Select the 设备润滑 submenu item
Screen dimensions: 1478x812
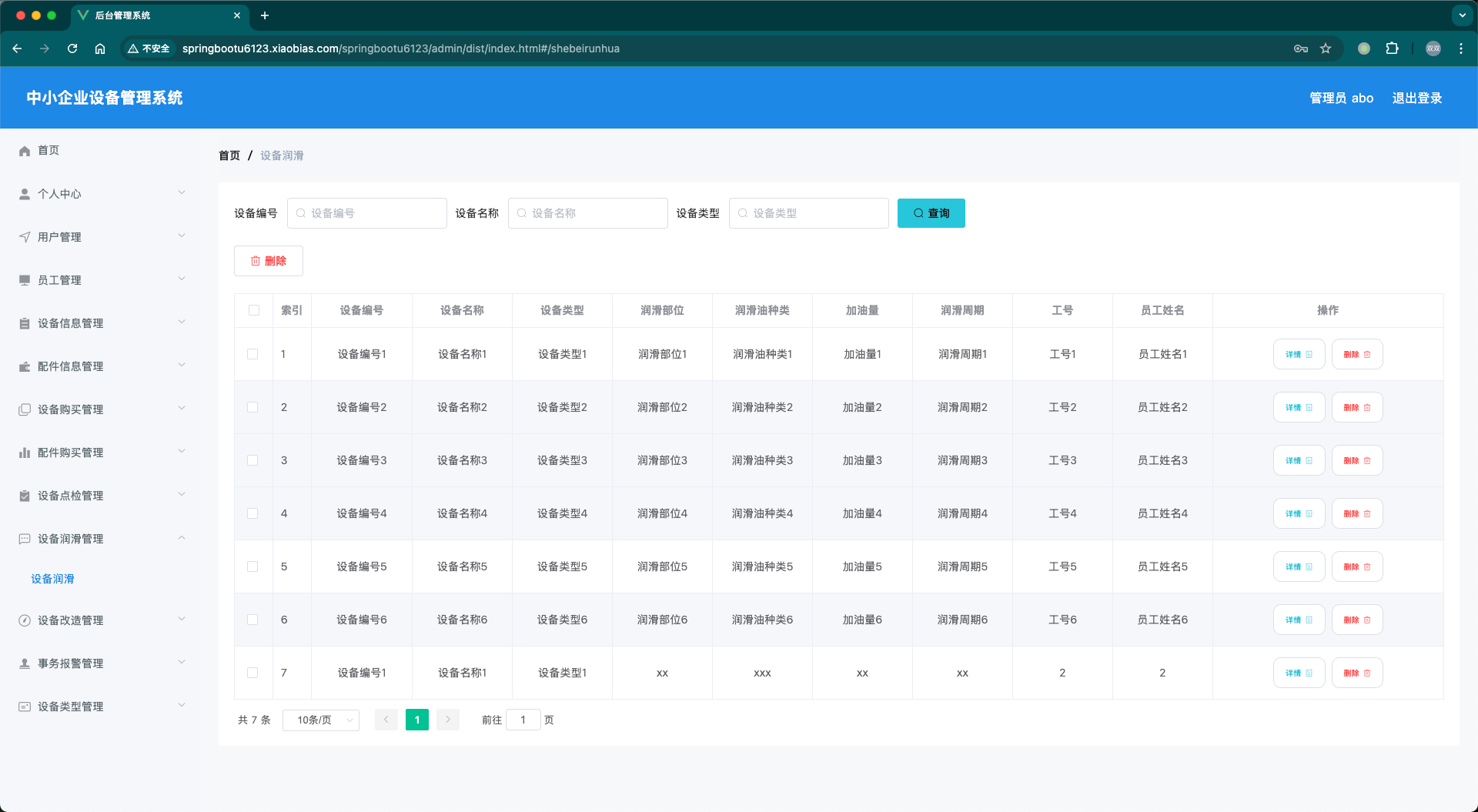(x=52, y=579)
